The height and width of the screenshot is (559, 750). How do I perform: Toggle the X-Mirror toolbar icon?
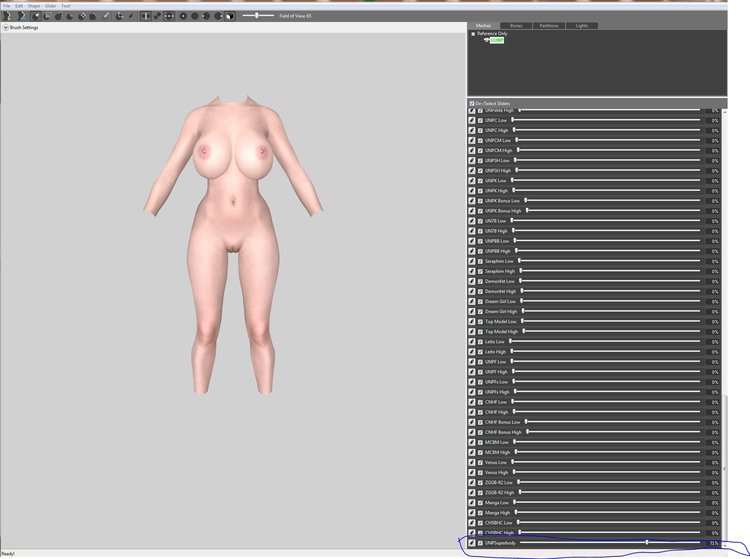click(x=146, y=16)
